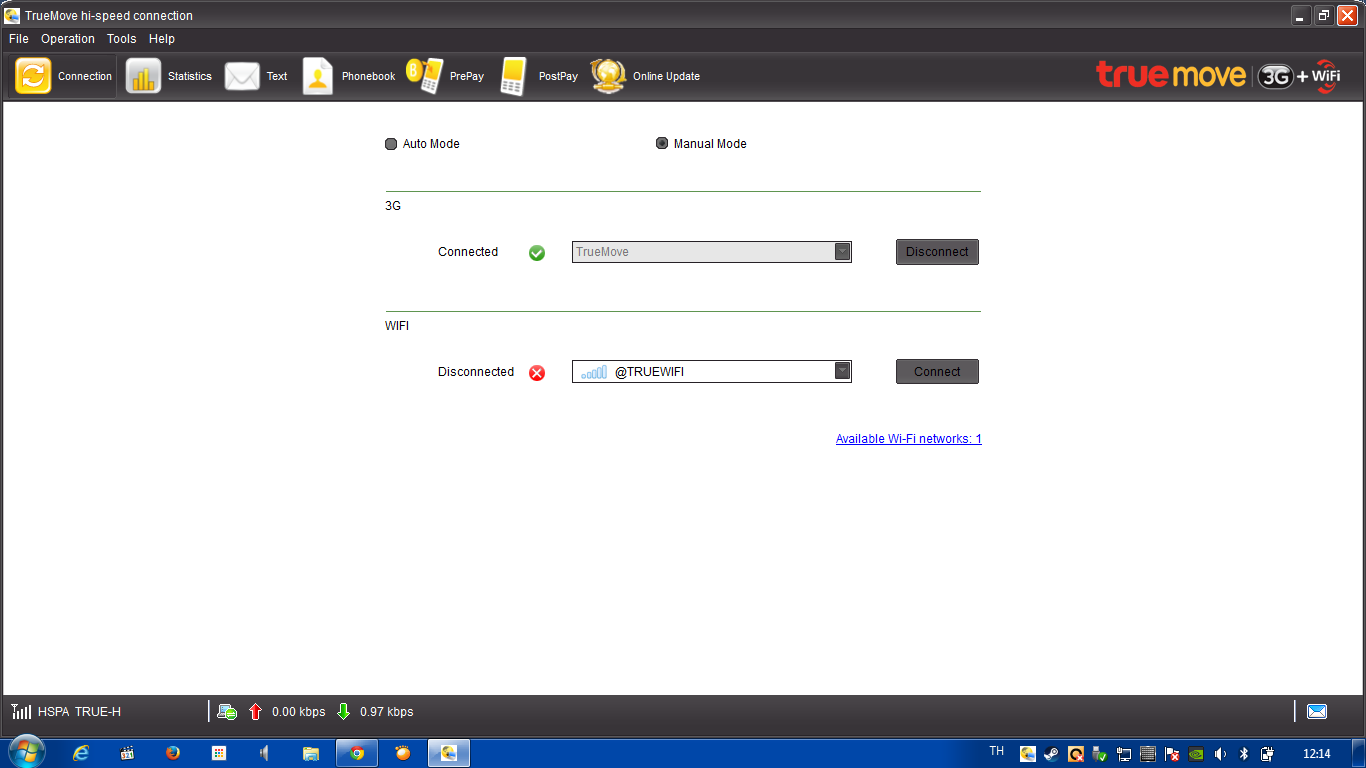Image resolution: width=1366 pixels, height=768 pixels.
Task: Open the Available Wi-Fi networks link
Action: tap(909, 439)
